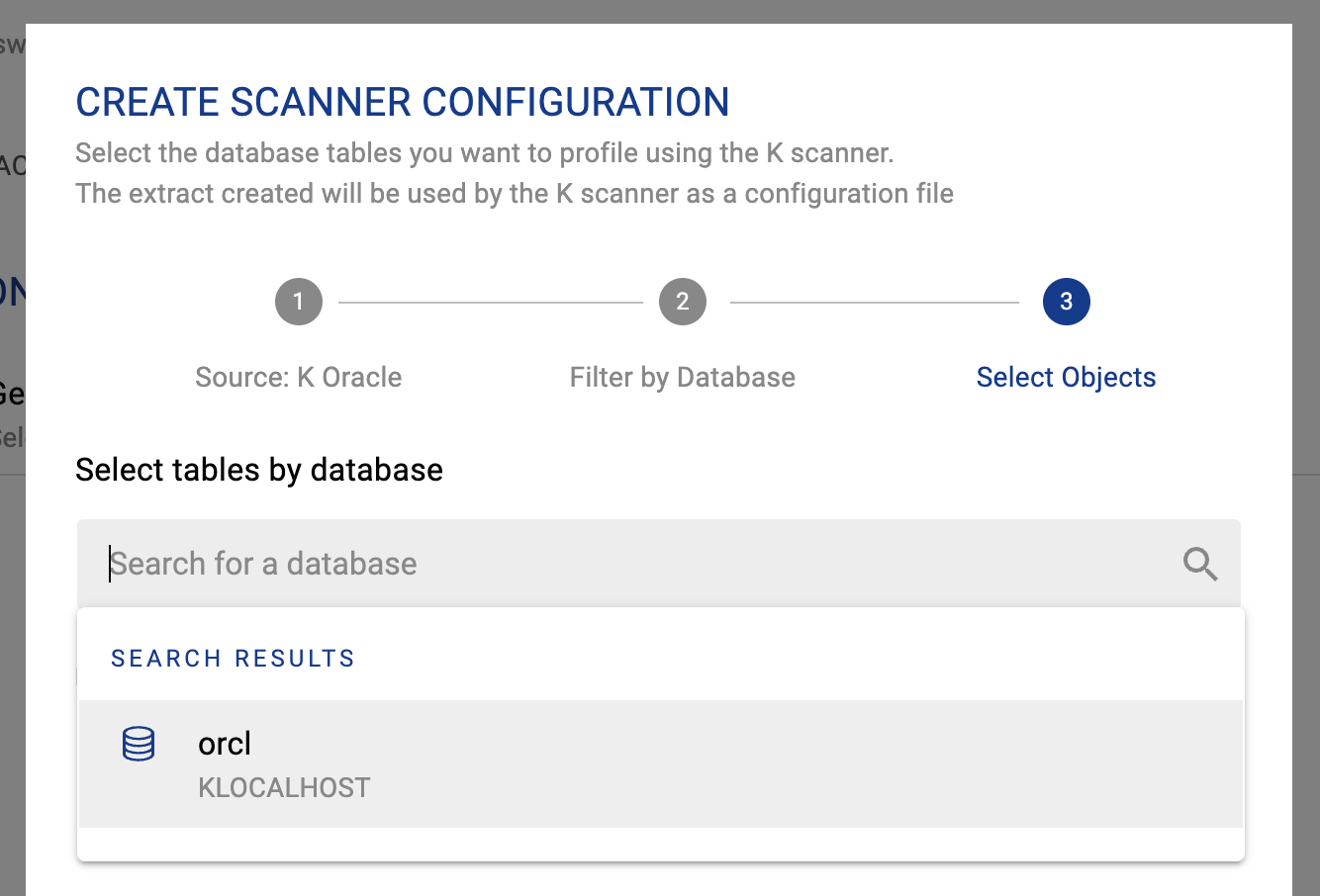Click the KLOCALHOST host text under orcl
1320x896 pixels.
click(x=284, y=788)
